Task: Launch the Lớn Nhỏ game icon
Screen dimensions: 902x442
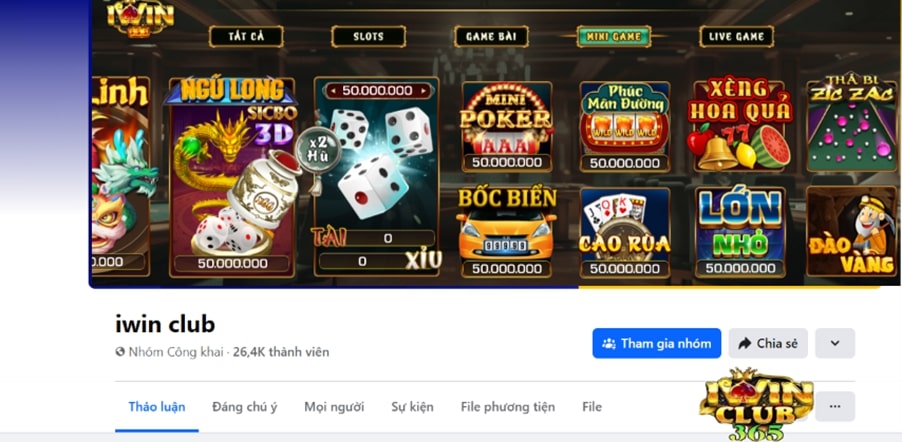Action: pyautogui.click(x=740, y=233)
